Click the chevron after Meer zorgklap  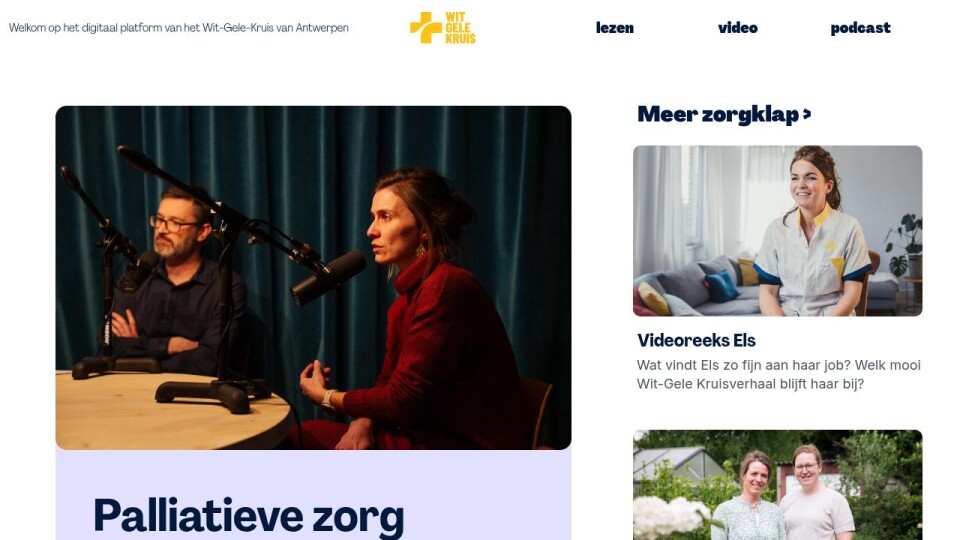[x=807, y=114]
